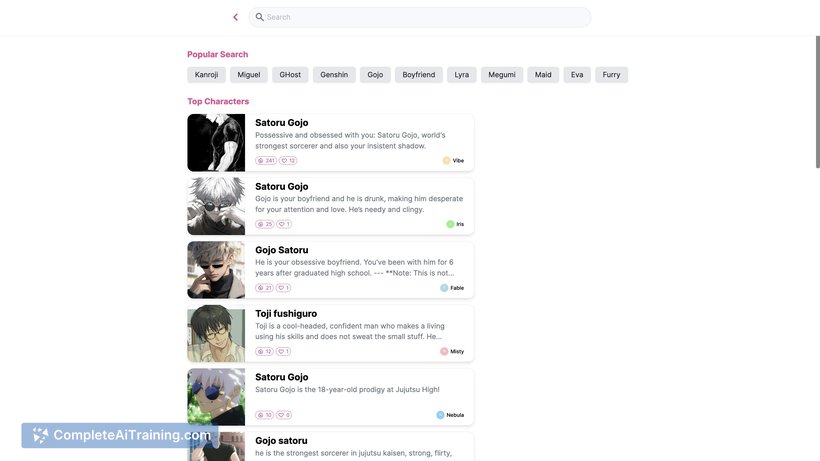The image size is (820, 461).
Task: Open the black-and-white muscular Satoru Gojo thumbnail
Action: click(216, 143)
